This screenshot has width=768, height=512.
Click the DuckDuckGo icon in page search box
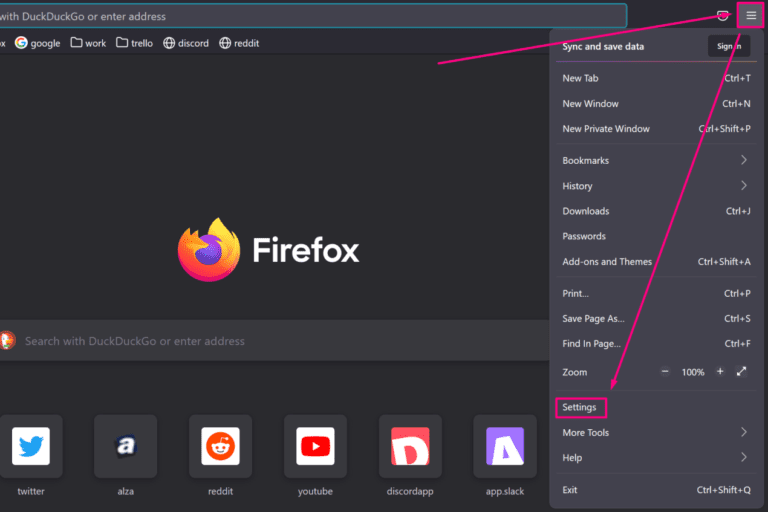tap(7, 341)
